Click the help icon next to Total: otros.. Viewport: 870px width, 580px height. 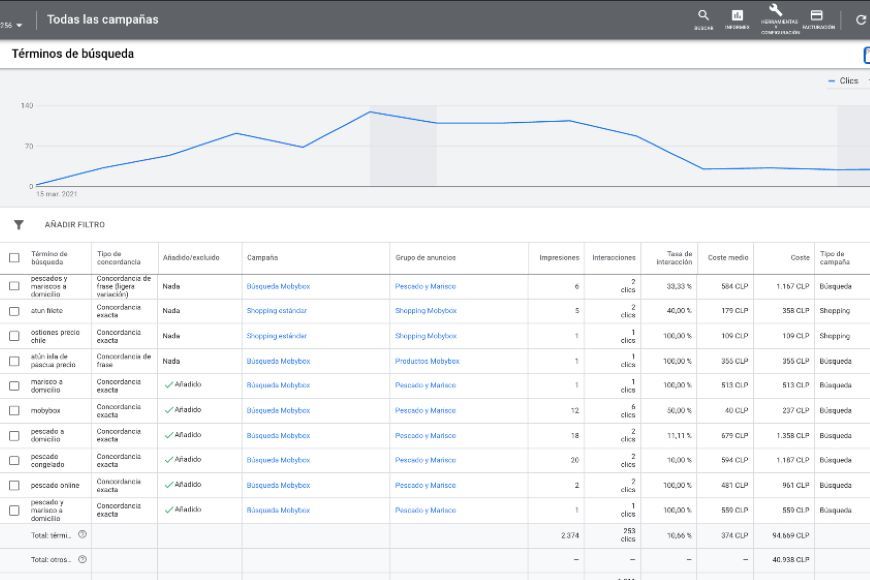[x=82, y=559]
